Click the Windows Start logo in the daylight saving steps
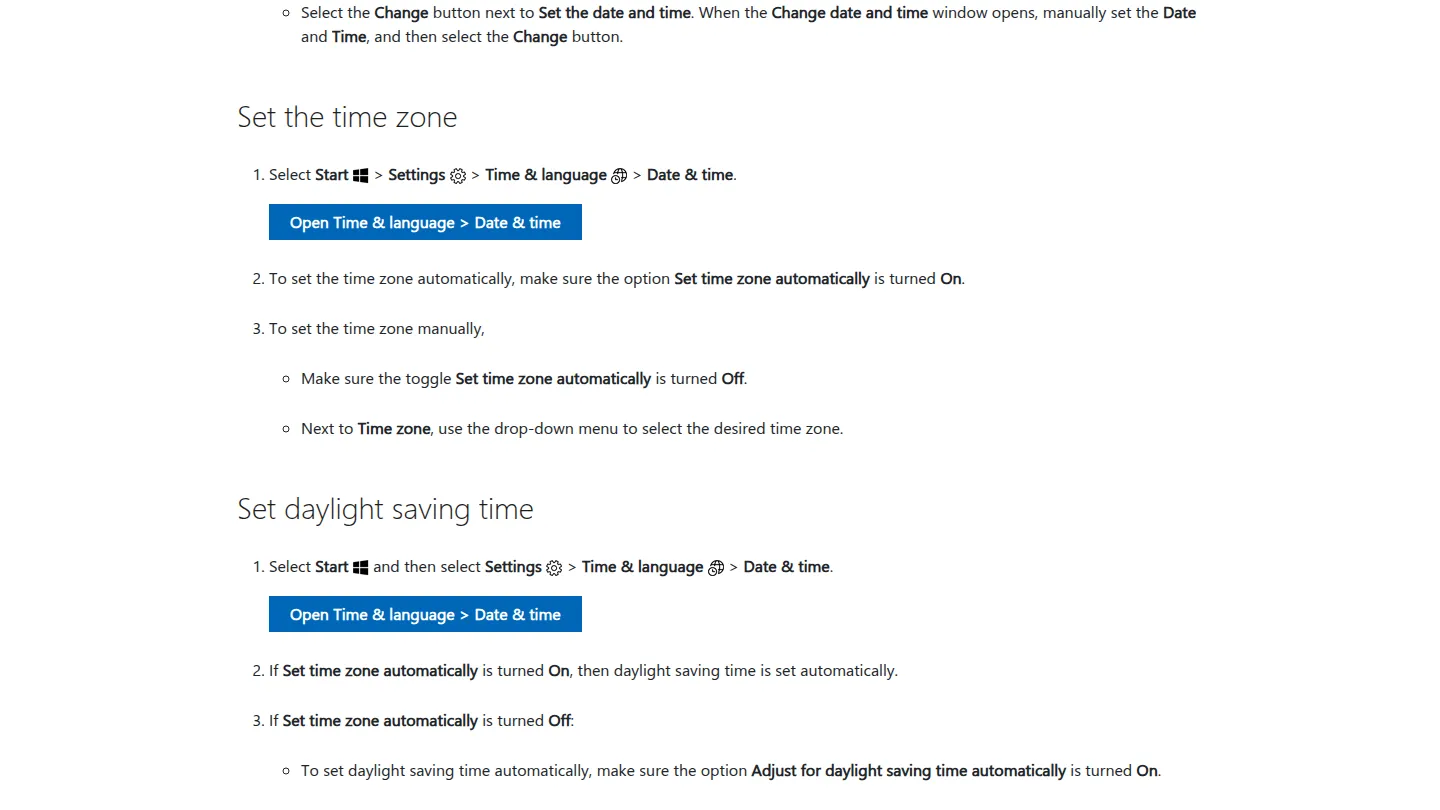The width and height of the screenshot is (1440, 810). point(361,568)
